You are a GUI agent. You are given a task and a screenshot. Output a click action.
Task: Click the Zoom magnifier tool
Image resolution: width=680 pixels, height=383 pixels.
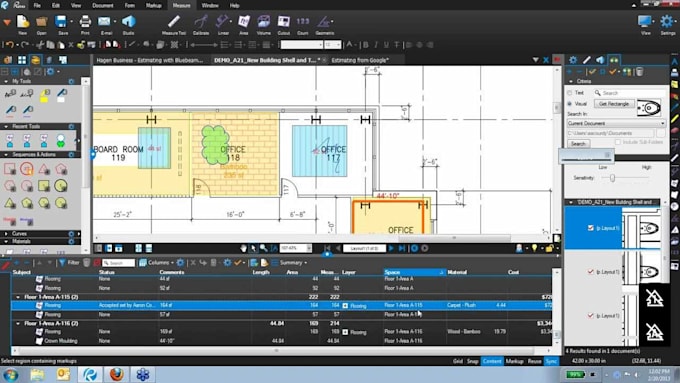264,248
